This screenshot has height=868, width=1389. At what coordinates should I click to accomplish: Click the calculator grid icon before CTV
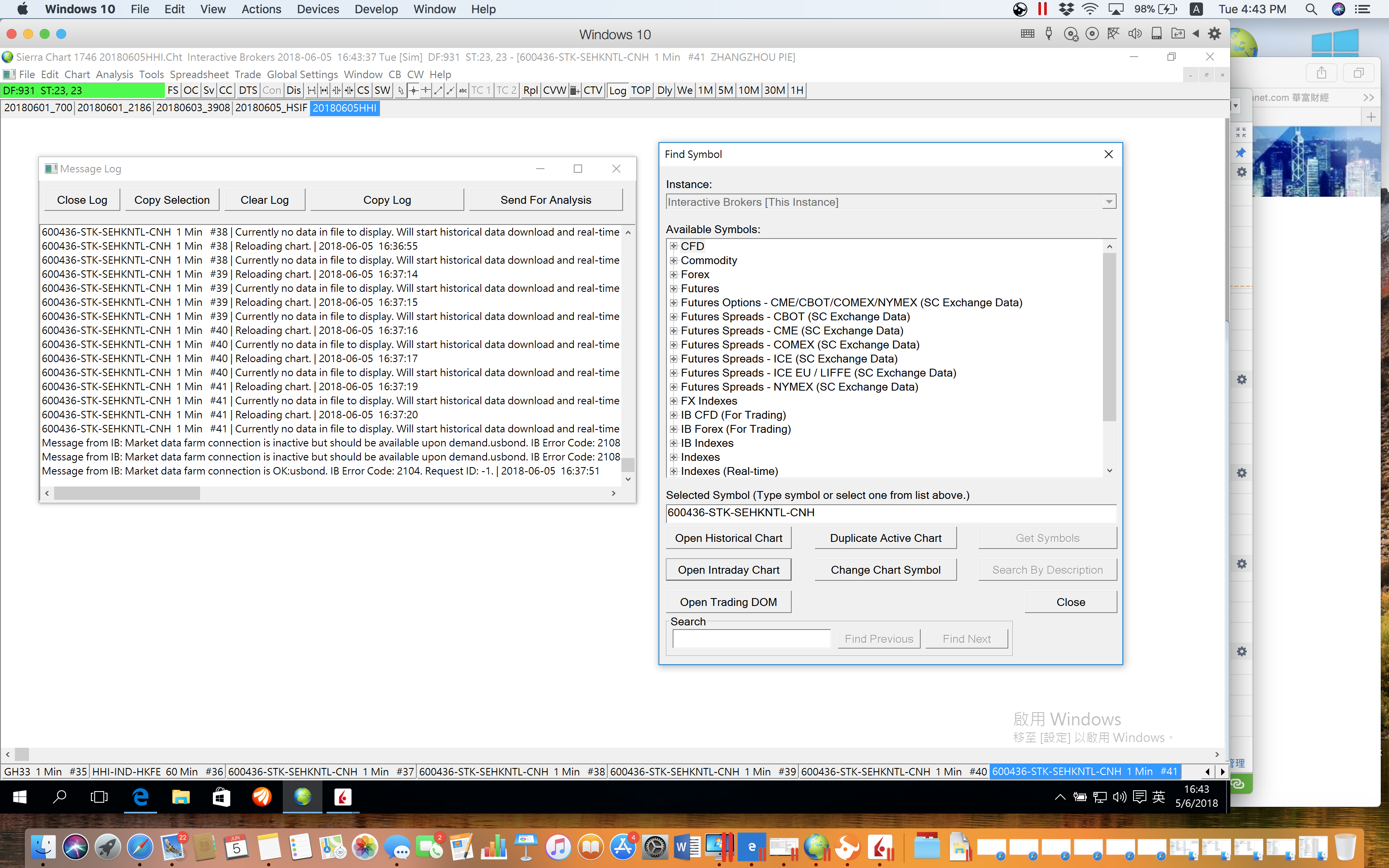coord(575,91)
